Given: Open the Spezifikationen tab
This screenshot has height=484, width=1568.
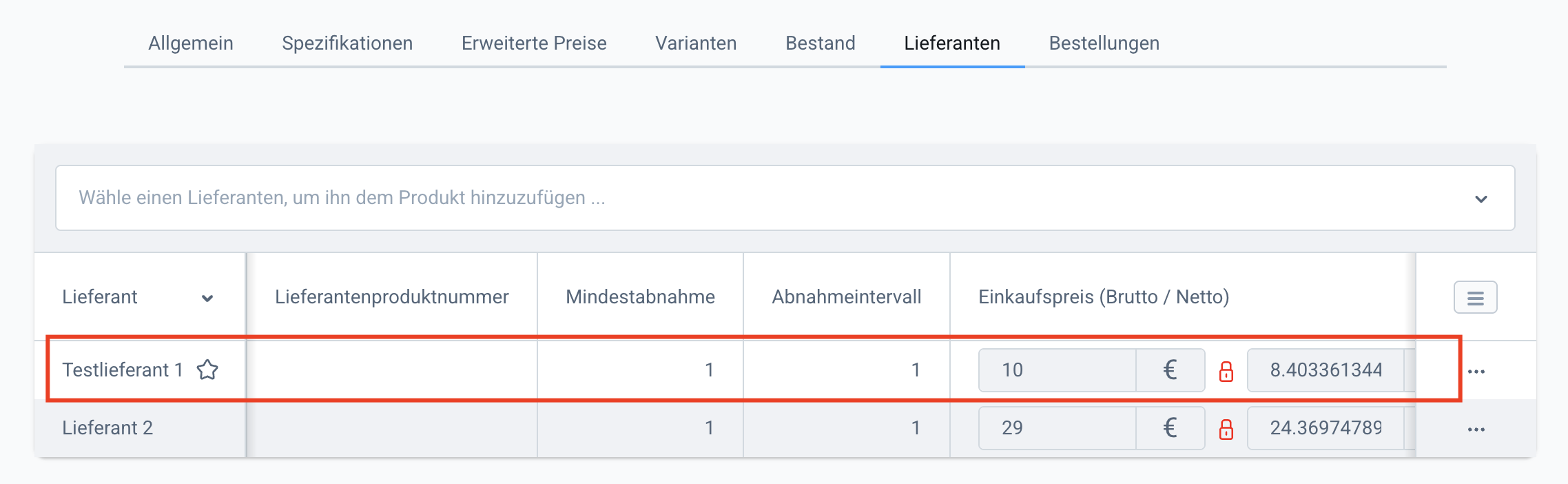Looking at the screenshot, I should pyautogui.click(x=347, y=43).
